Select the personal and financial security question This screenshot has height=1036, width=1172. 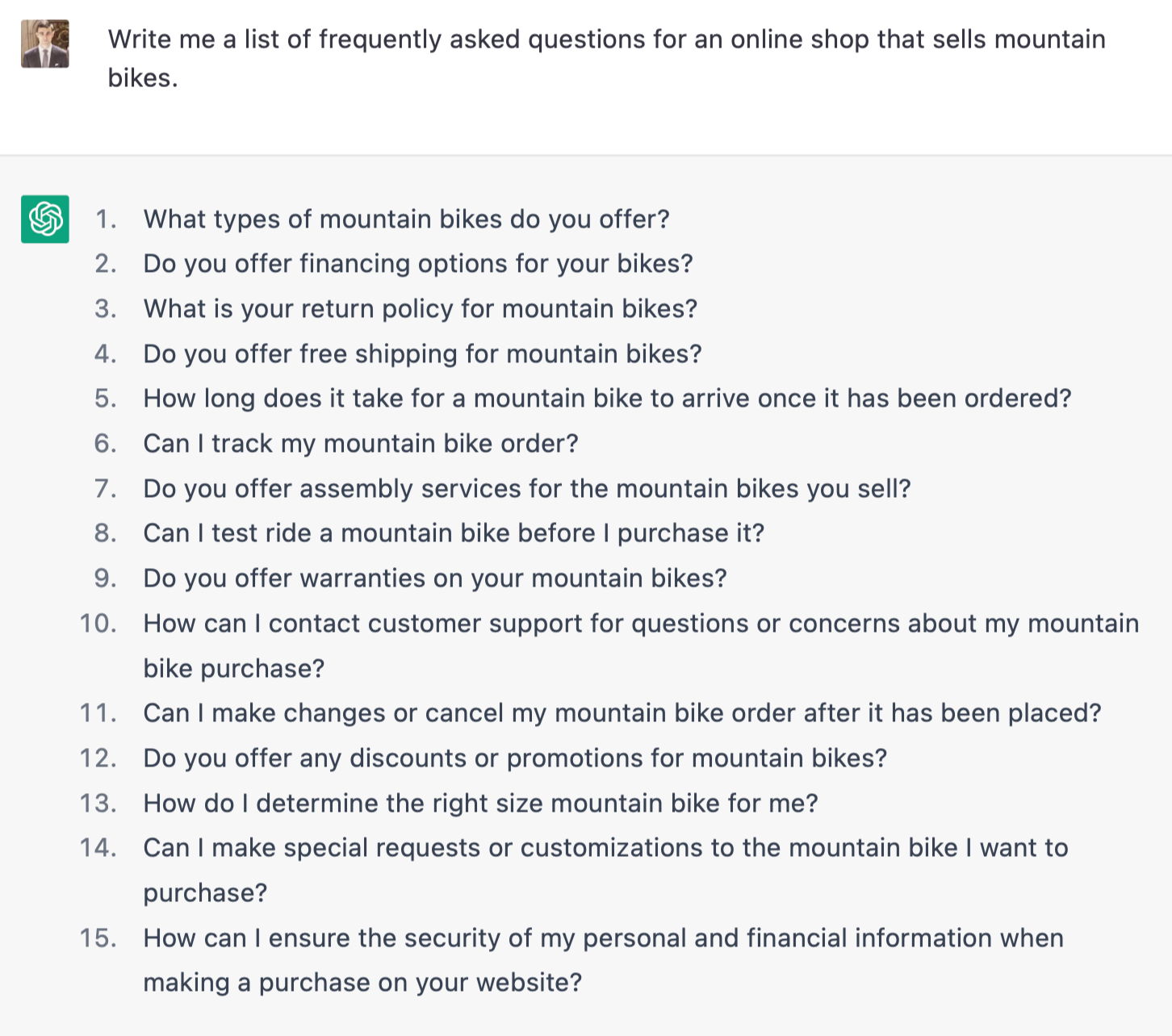603,938
